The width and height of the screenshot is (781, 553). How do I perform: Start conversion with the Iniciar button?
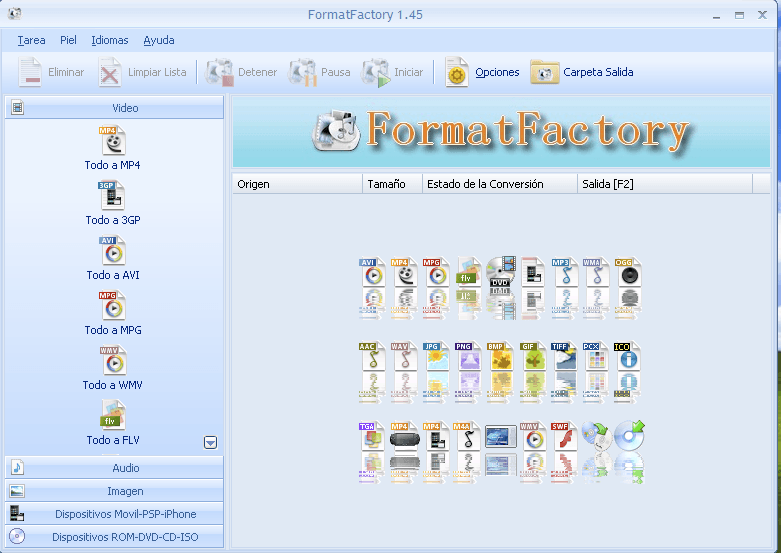pyautogui.click(x=392, y=72)
